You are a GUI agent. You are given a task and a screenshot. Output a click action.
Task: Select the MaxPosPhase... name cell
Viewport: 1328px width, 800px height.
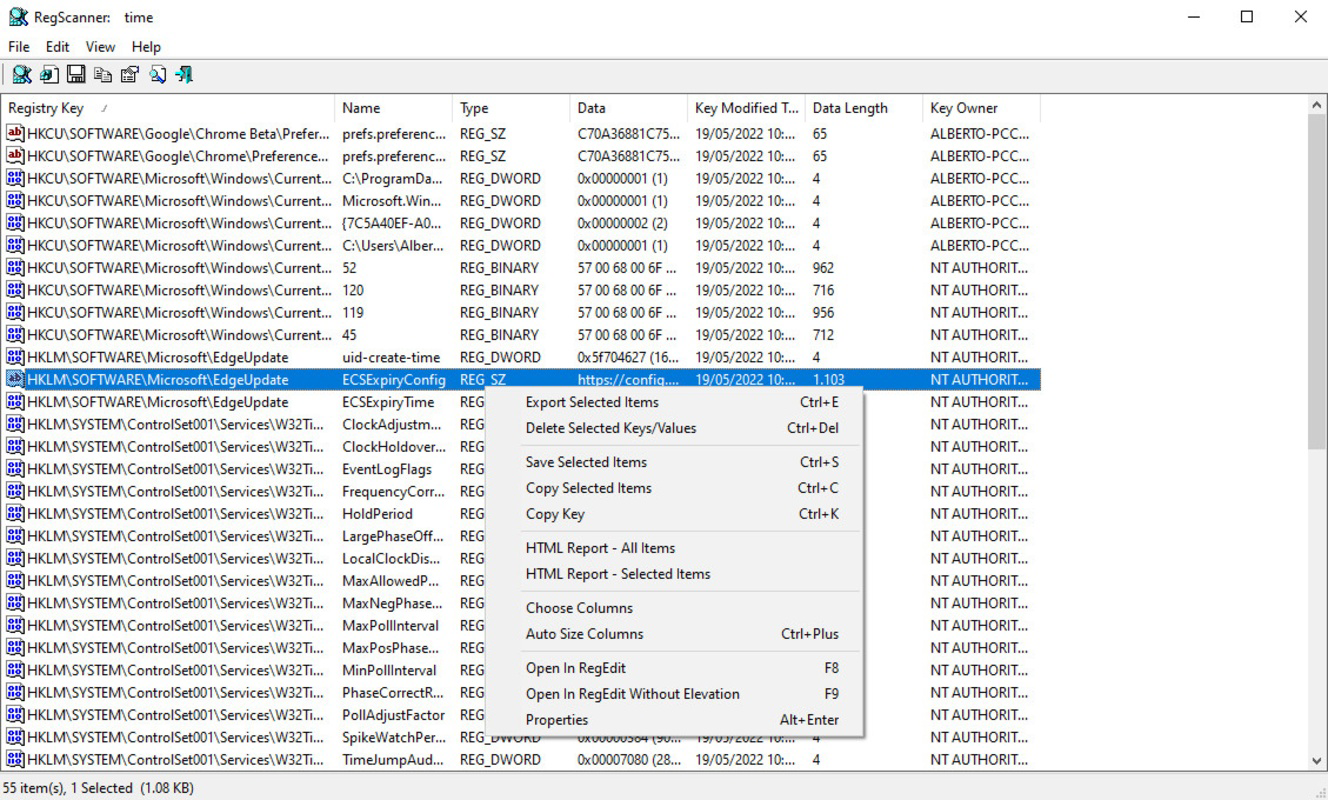click(x=393, y=648)
